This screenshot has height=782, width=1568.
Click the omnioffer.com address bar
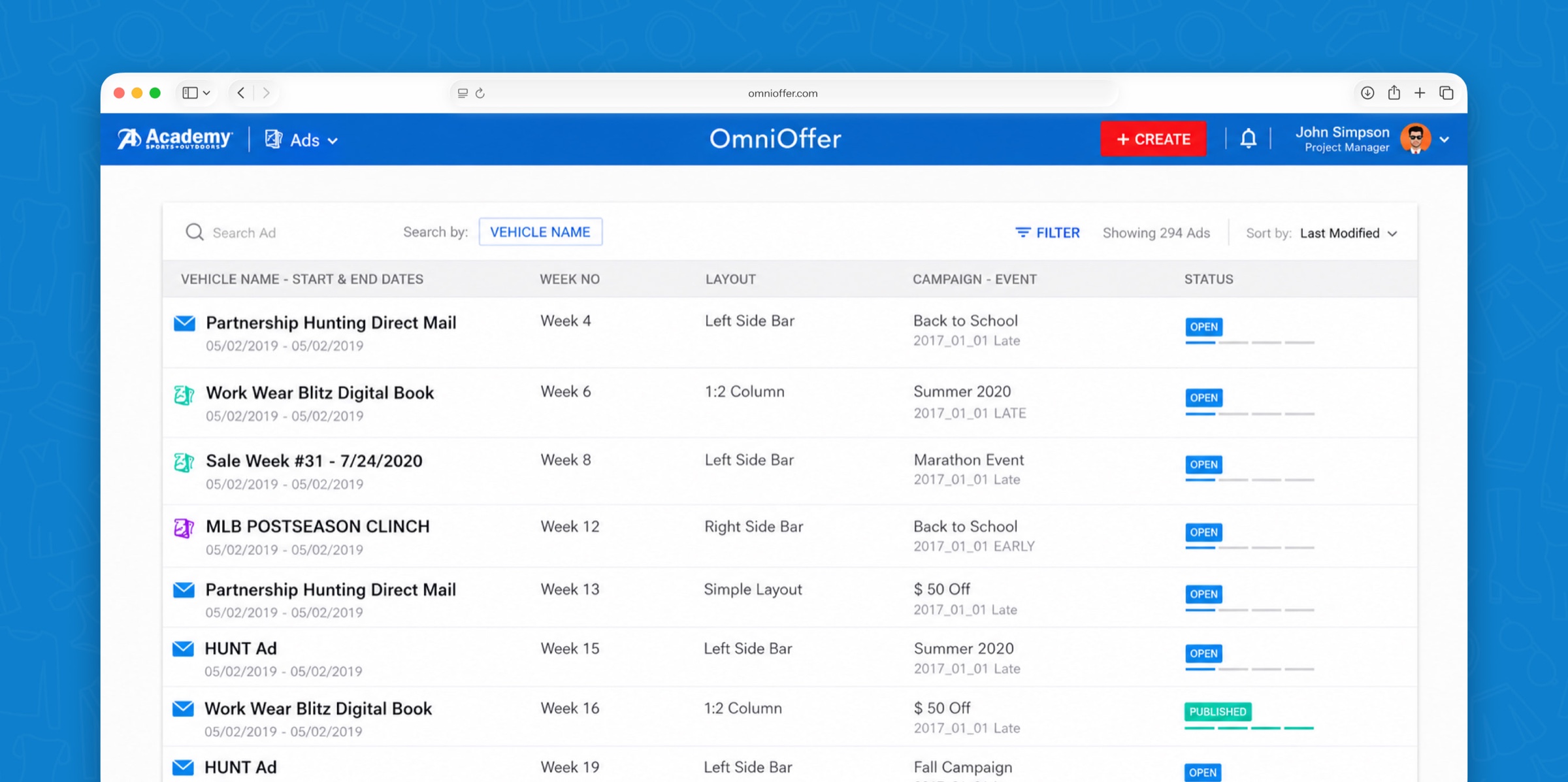pyautogui.click(x=783, y=93)
